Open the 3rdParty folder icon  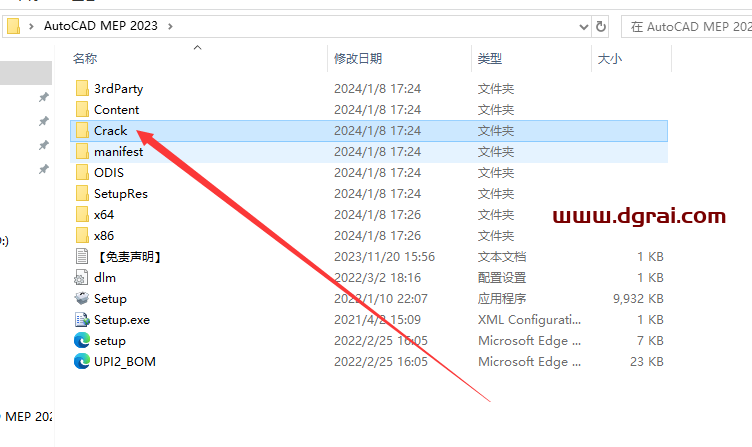pos(82,89)
